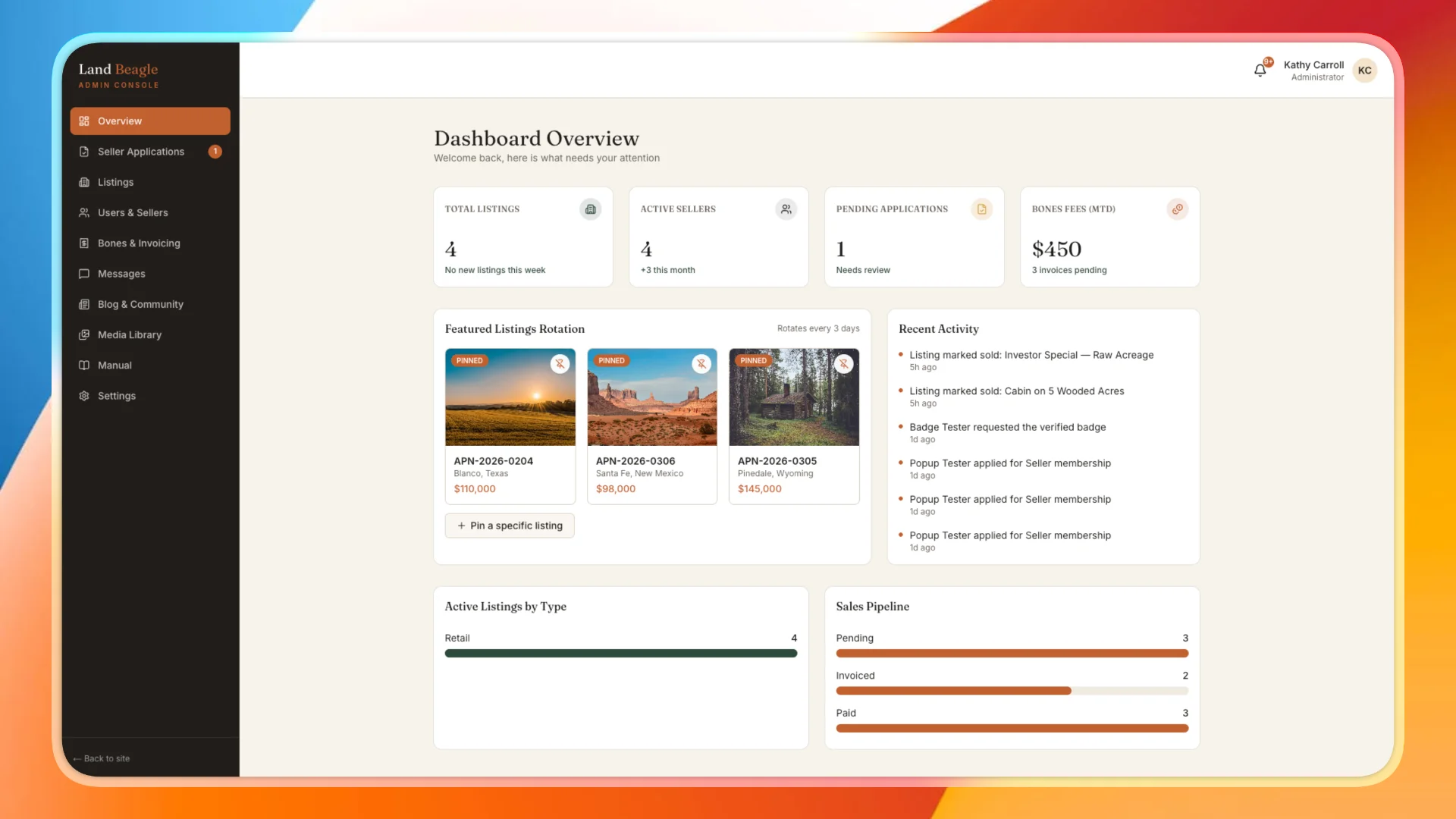
Task: Click the Listings sidebar icon
Action: [84, 182]
